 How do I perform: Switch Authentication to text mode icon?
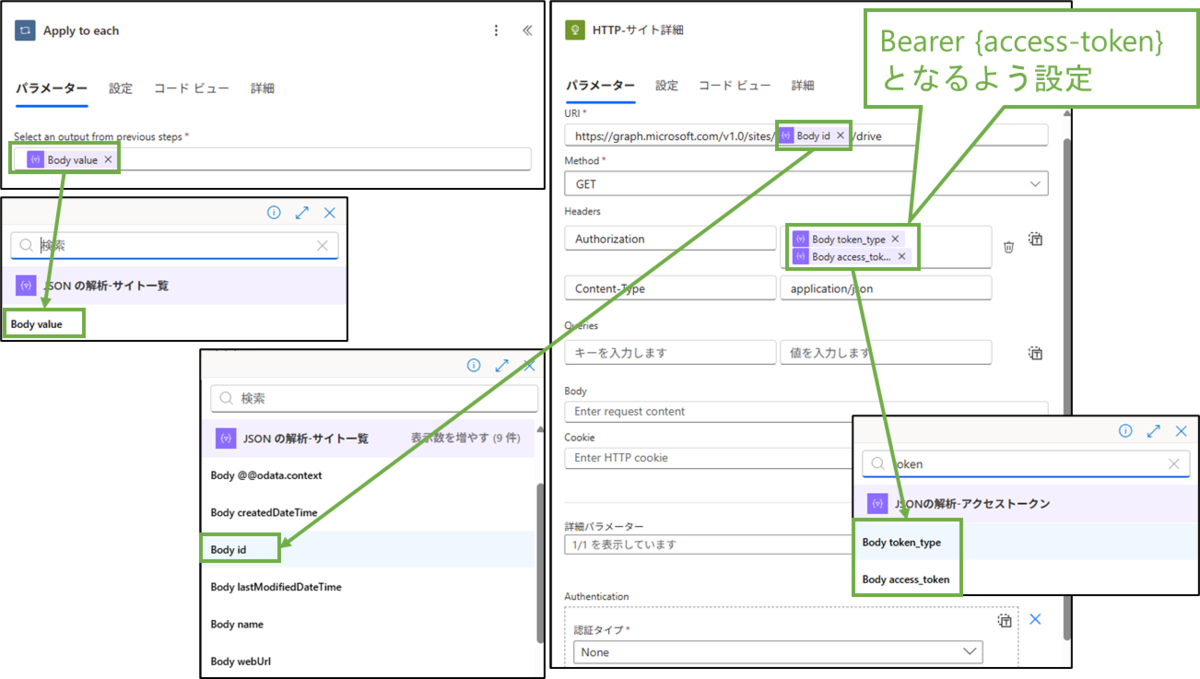point(1004,621)
